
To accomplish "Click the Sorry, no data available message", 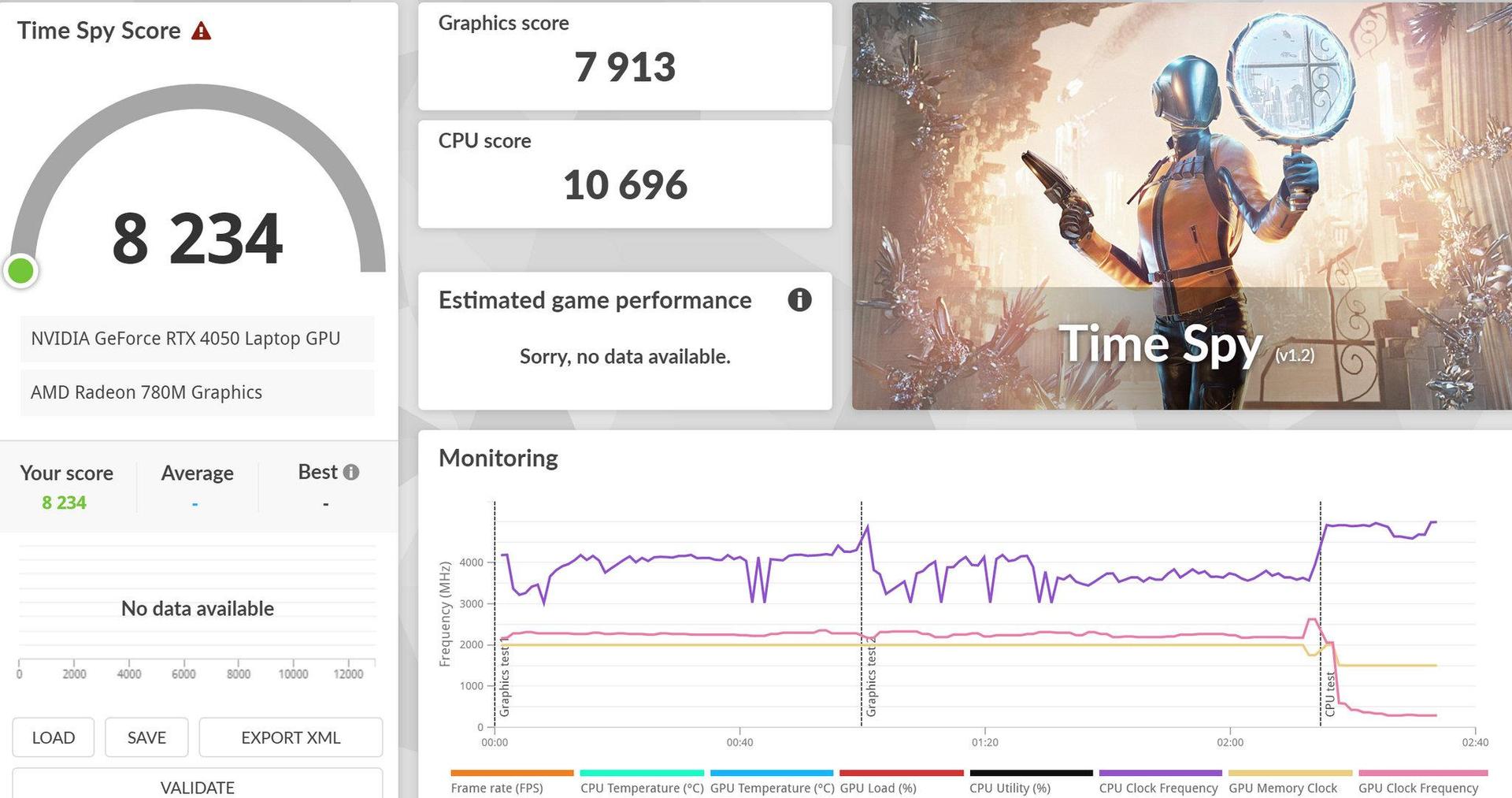I will pos(624,357).
